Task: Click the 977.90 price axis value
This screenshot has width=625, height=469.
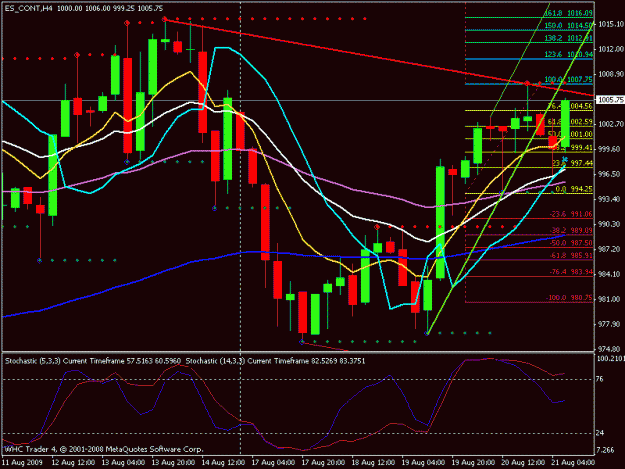Action: click(611, 324)
